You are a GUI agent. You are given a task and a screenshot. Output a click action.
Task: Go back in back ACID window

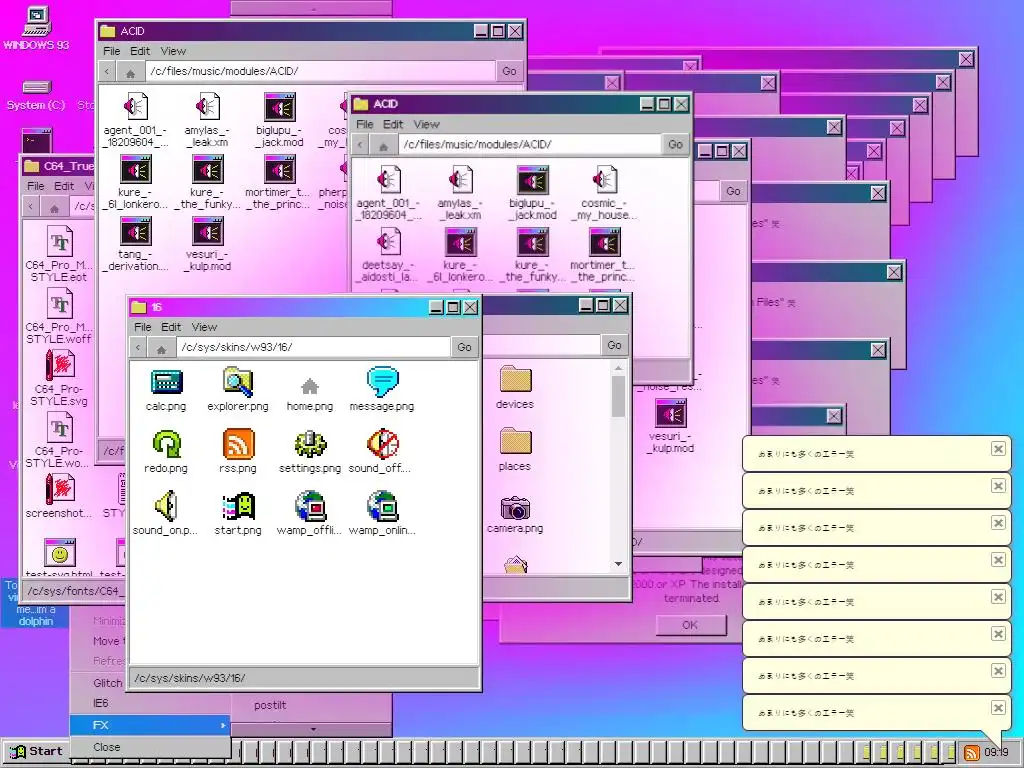pos(107,72)
